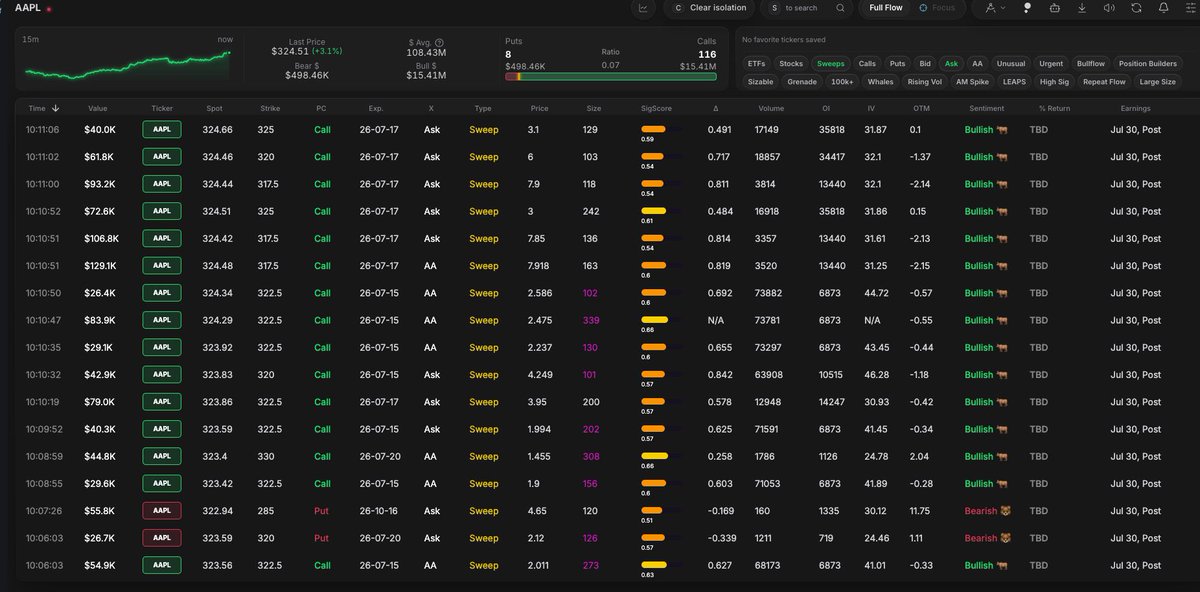The width and height of the screenshot is (1200, 592).
Task: Enable the AM Spike filter
Action: tap(972, 82)
